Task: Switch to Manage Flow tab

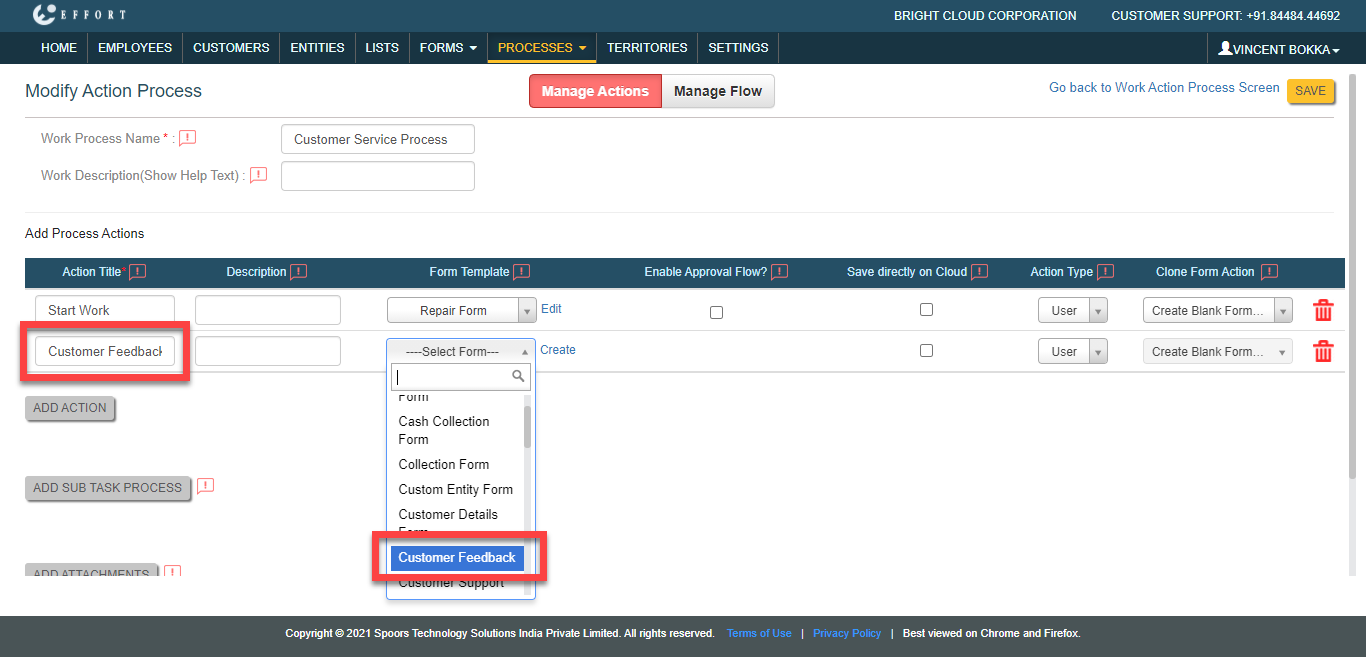Action: tap(717, 91)
